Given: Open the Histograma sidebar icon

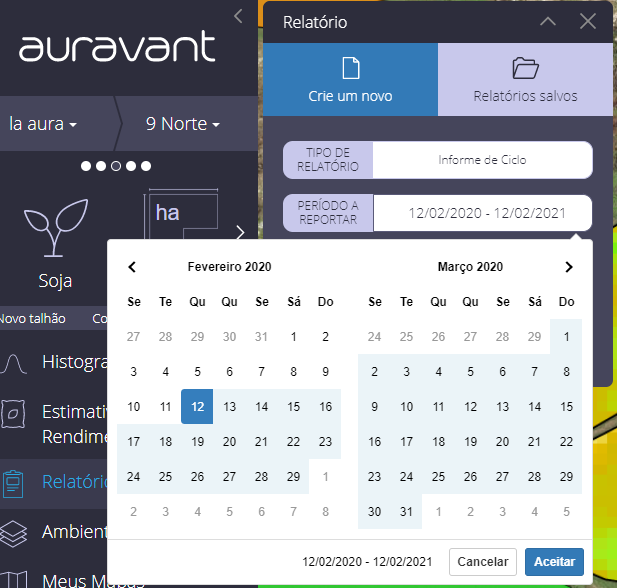Looking at the screenshot, I should coord(15,362).
